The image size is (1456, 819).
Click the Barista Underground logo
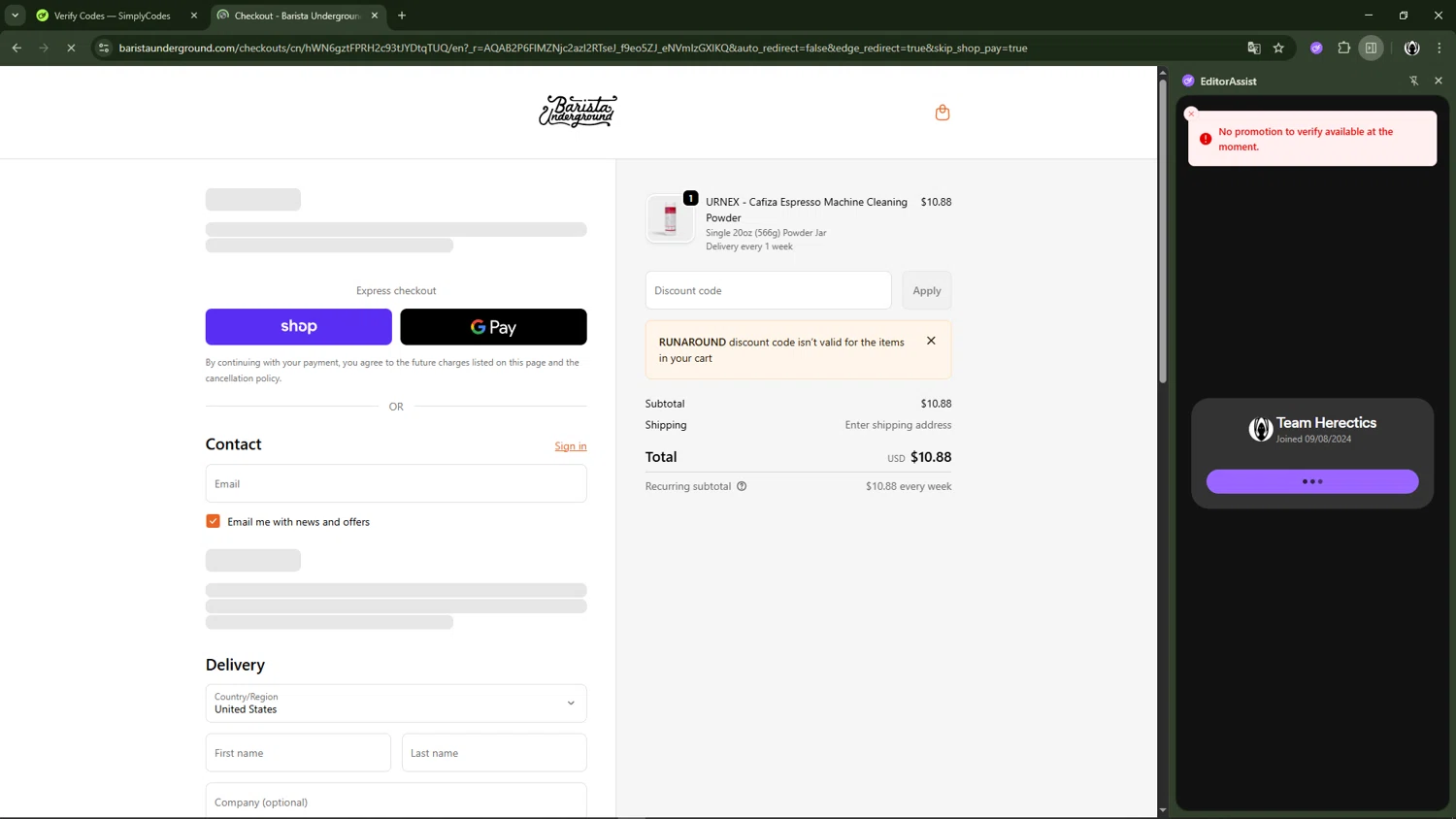(x=578, y=112)
